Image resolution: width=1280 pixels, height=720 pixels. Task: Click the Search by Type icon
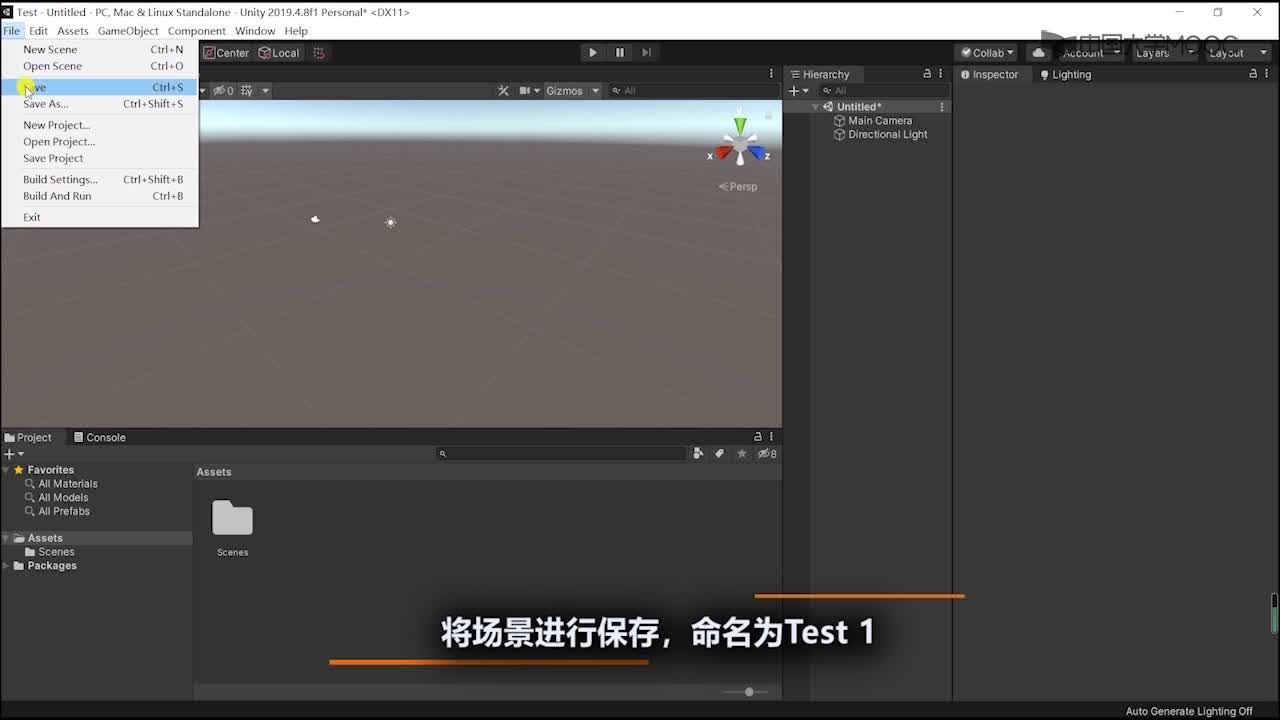click(698, 454)
